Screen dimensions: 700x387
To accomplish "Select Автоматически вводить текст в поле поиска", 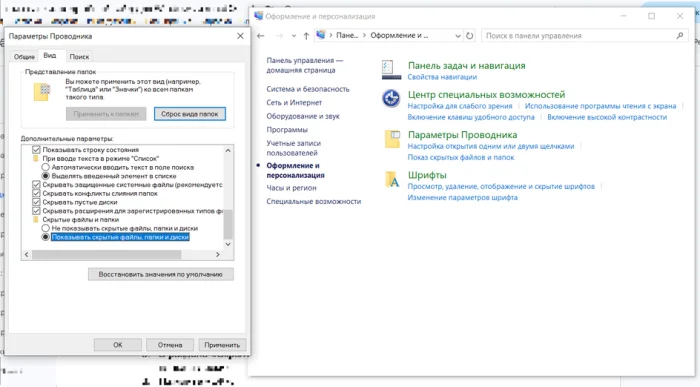I will 46,167.
